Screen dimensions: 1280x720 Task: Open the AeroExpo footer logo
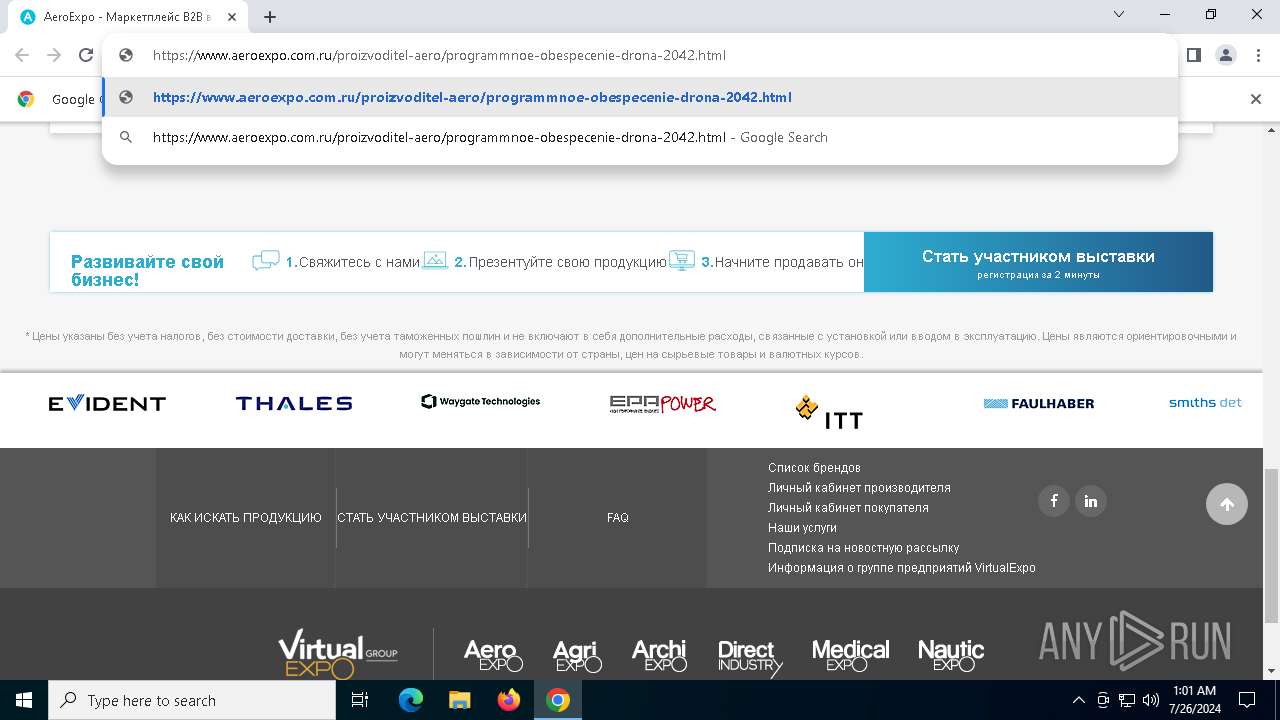493,655
